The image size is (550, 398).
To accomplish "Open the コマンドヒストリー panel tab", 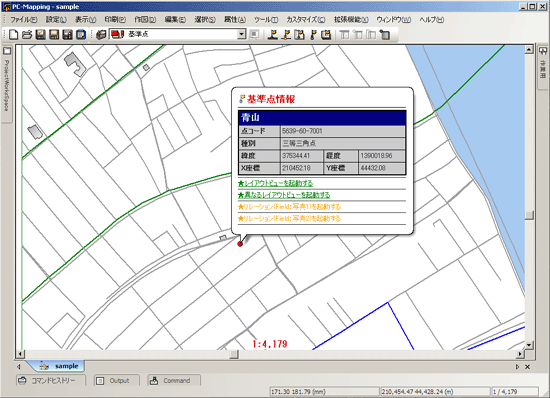I will coord(51,380).
